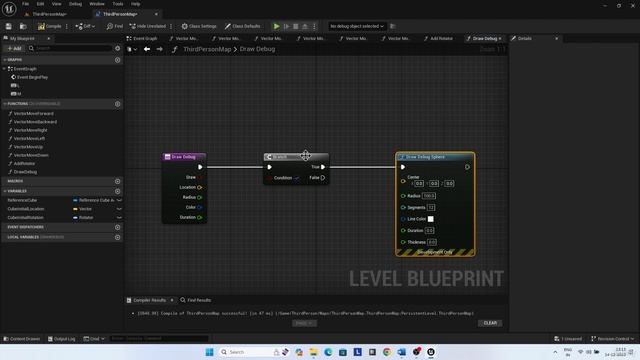Open the Window menu
This screenshot has height=360, width=640.
tap(97, 4)
